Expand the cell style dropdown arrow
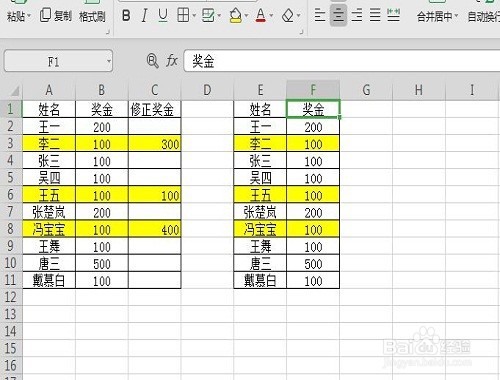 tap(219, 15)
